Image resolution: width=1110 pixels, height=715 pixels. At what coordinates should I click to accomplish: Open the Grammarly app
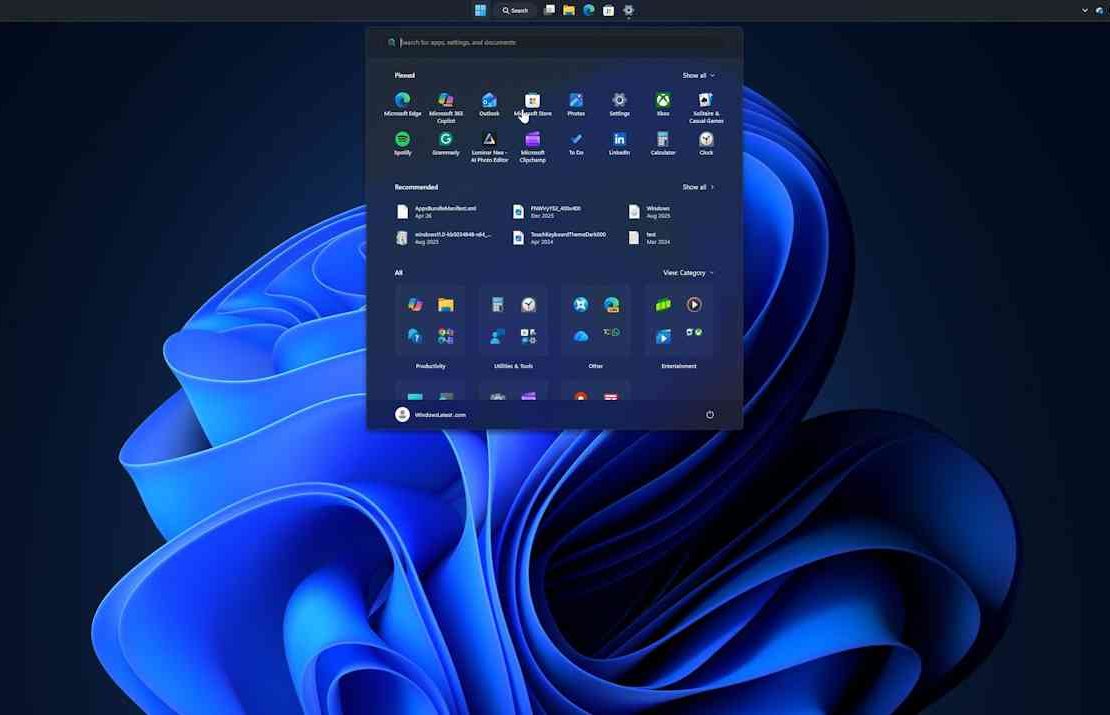[446, 143]
